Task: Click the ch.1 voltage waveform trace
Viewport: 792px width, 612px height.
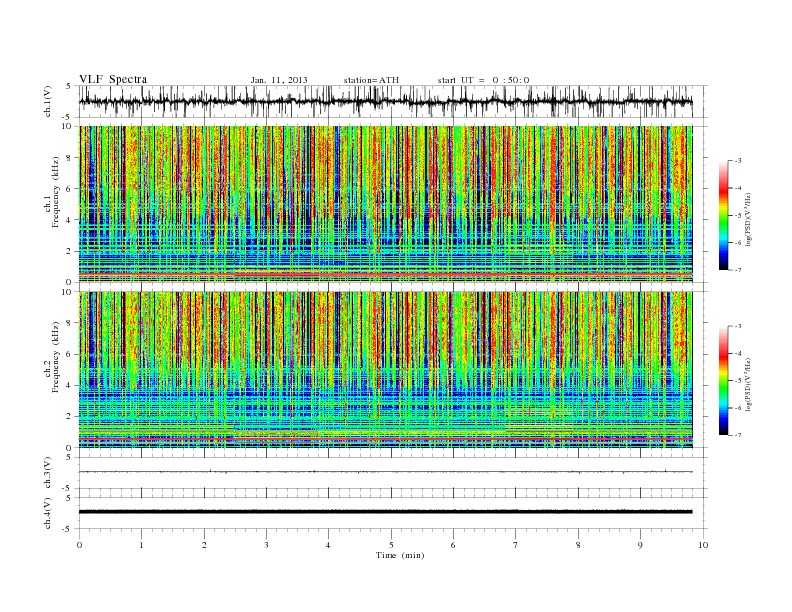Action: click(x=385, y=101)
